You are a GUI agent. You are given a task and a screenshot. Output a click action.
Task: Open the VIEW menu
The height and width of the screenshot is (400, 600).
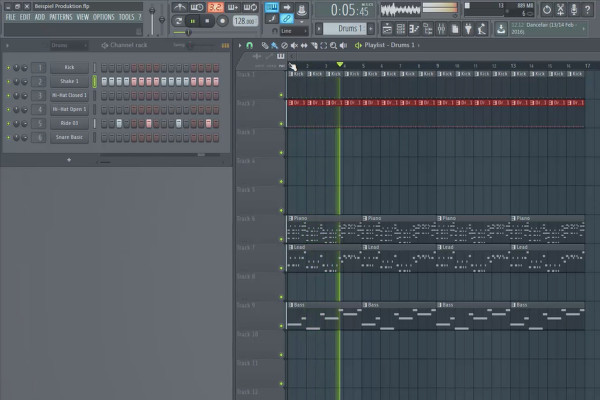coord(82,17)
